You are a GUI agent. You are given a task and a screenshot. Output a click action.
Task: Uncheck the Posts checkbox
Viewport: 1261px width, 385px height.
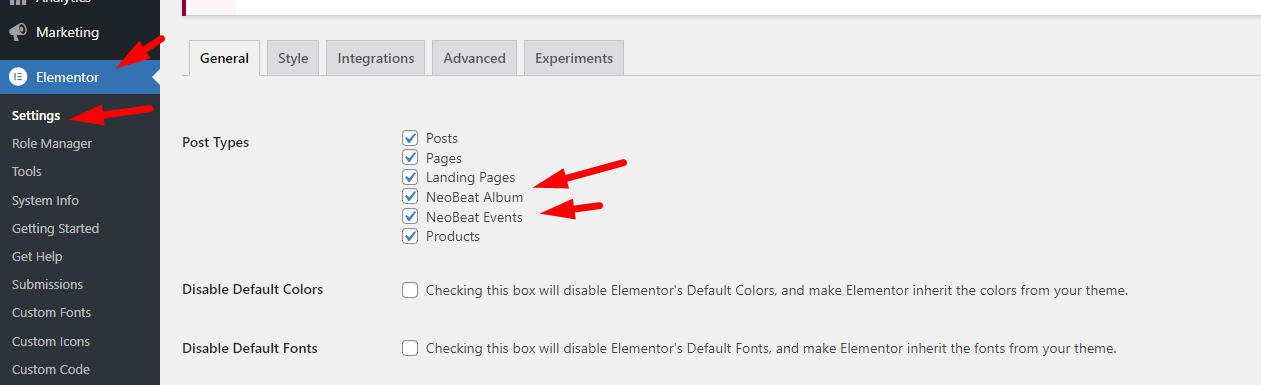coord(410,138)
